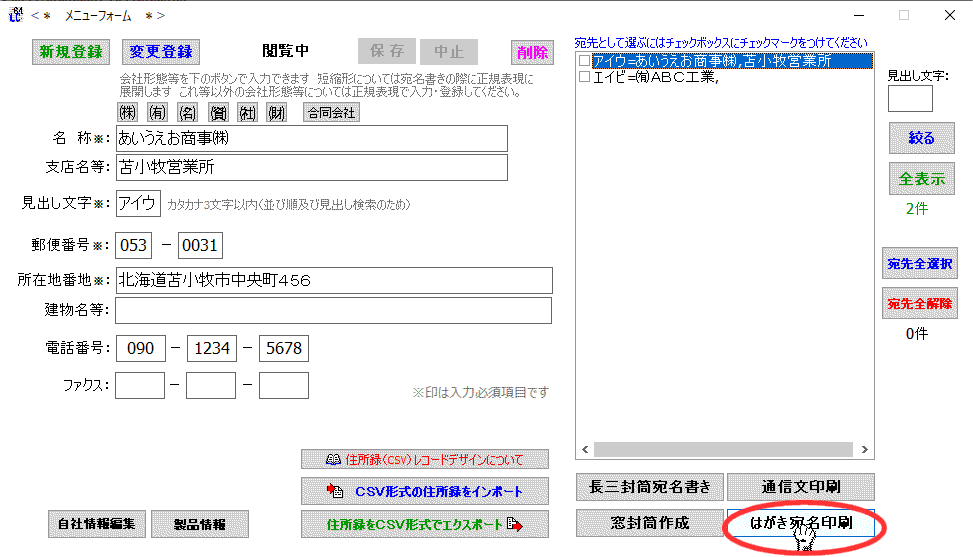Click the right arrow of list scrollbar
This screenshot has height=557, width=973.
click(865, 450)
